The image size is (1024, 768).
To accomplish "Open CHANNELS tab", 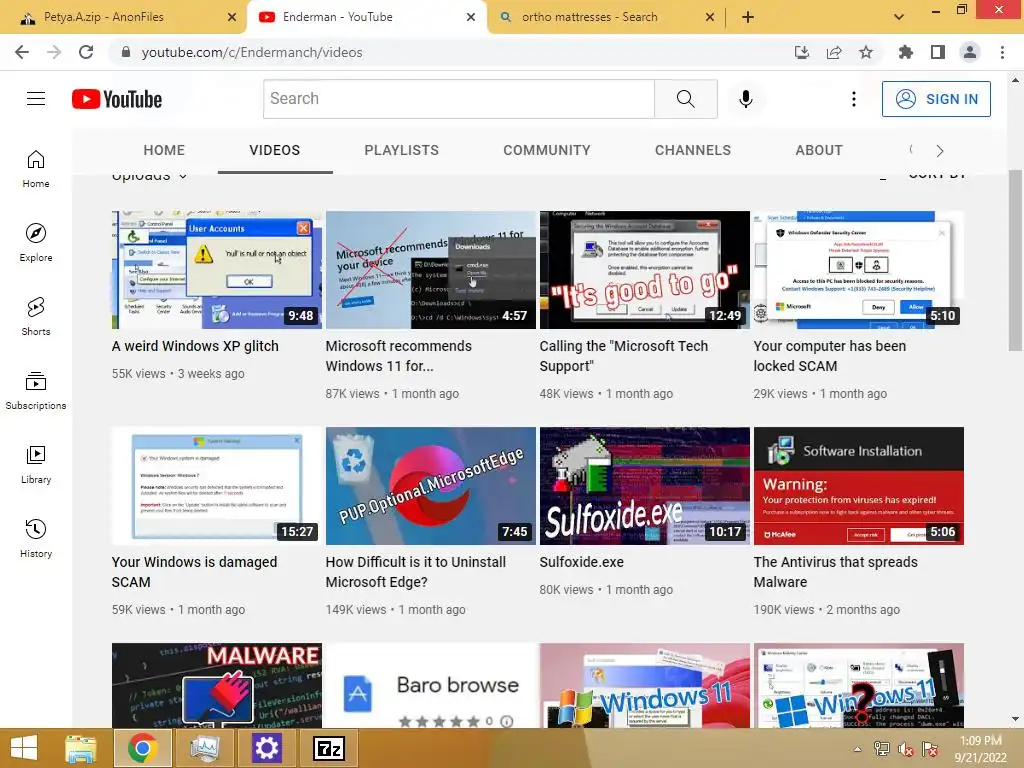I will click(x=693, y=150).
